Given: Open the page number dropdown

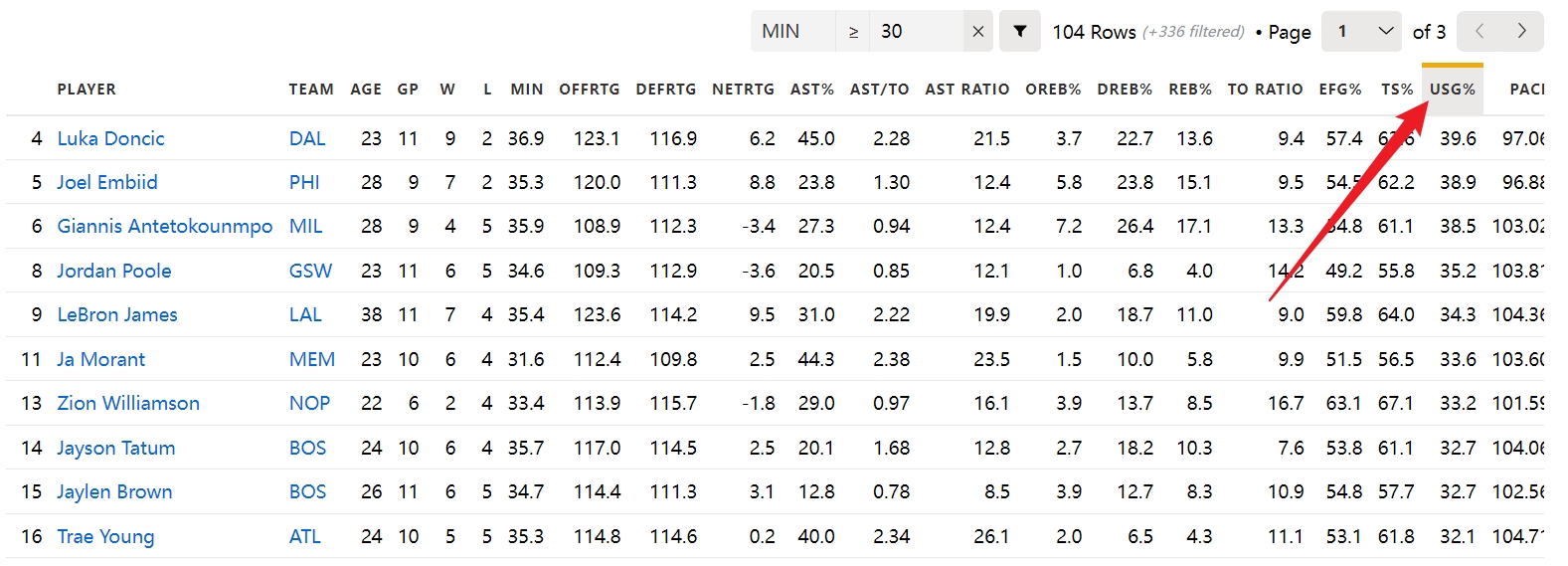Looking at the screenshot, I should click(1361, 32).
